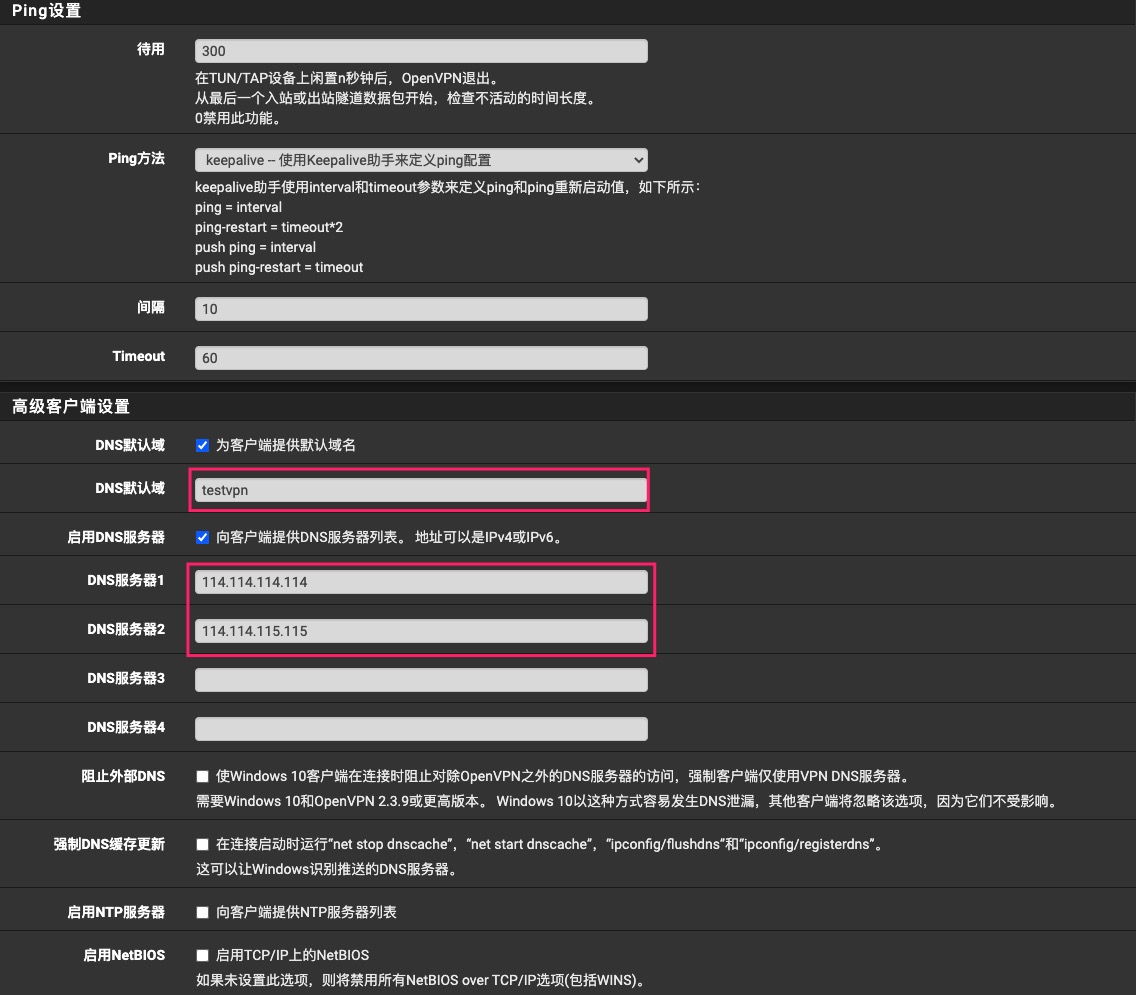The width and height of the screenshot is (1136, 995).
Task: Focus the 间隔 interval input field
Action: 421,309
